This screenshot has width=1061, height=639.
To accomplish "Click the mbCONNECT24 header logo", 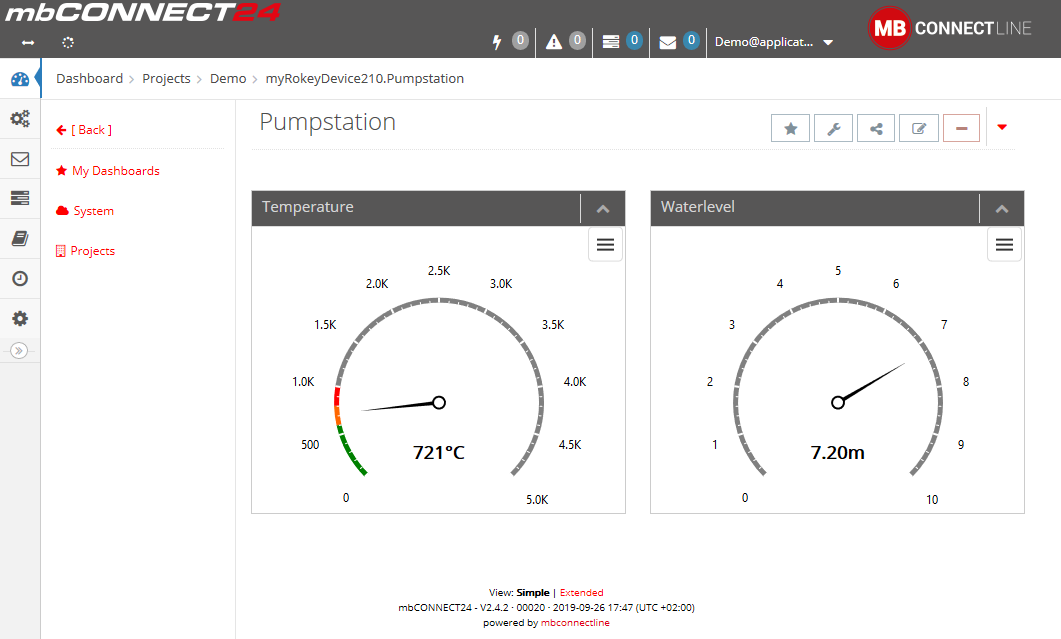I will coord(143,13).
